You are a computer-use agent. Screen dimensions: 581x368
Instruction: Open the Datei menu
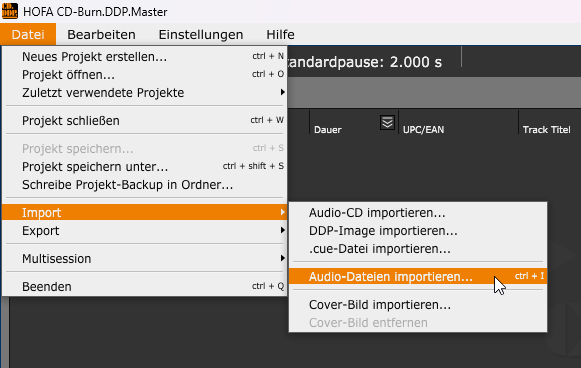[x=28, y=34]
